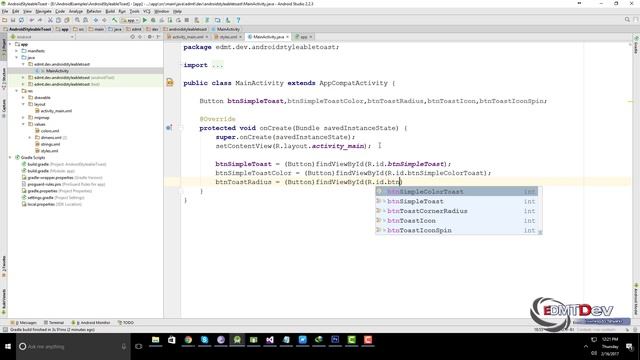Click the Task View taskbar icon
The image size is (640, 360).
click(139, 347)
